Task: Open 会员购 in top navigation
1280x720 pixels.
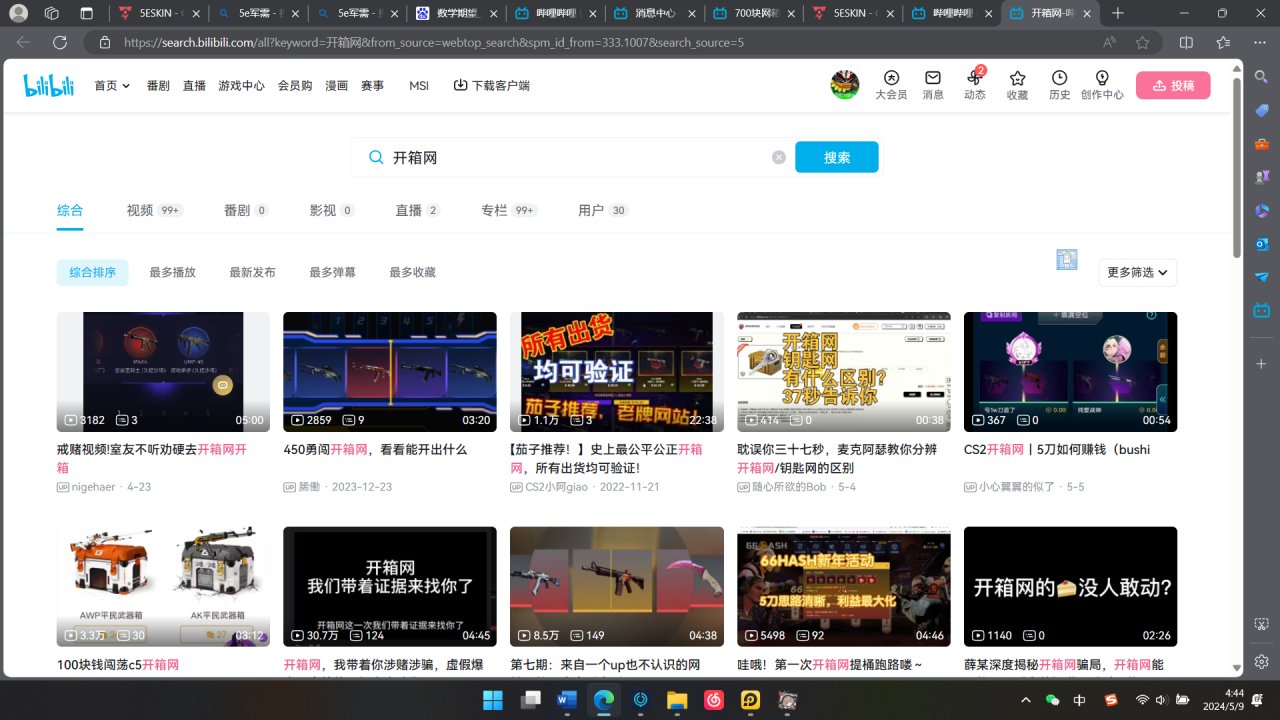Action: click(295, 86)
